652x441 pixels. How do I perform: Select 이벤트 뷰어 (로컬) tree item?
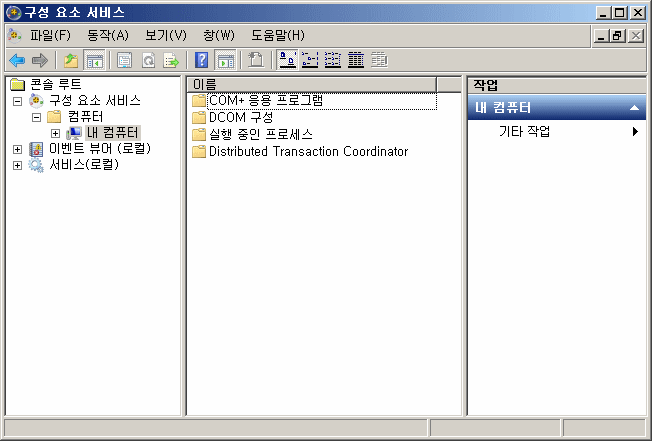click(100, 149)
